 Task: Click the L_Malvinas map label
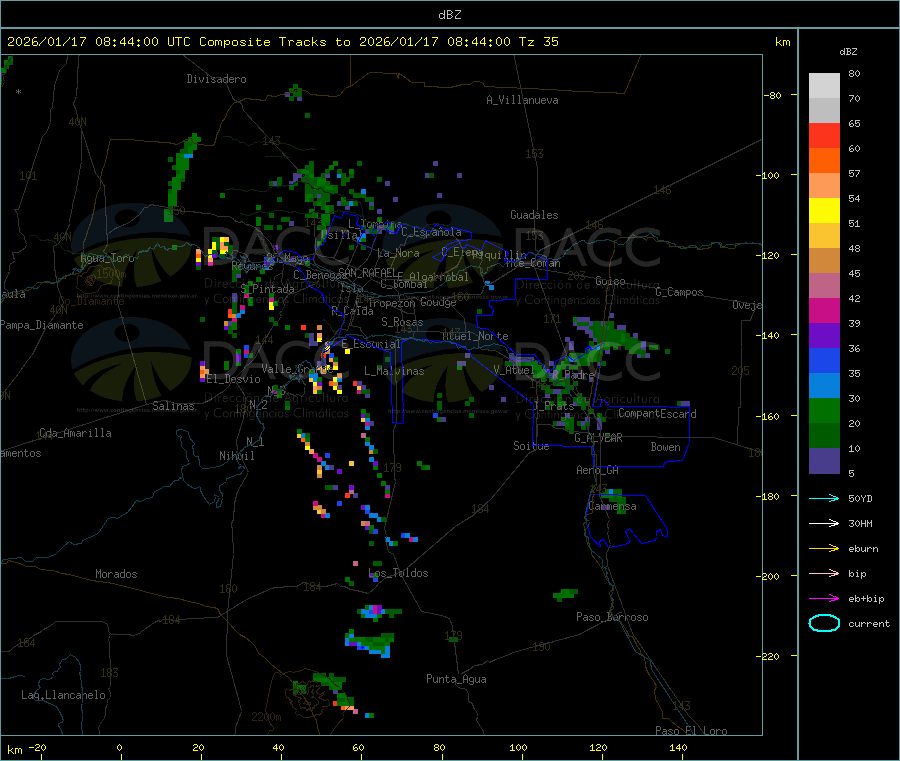[x=394, y=371]
